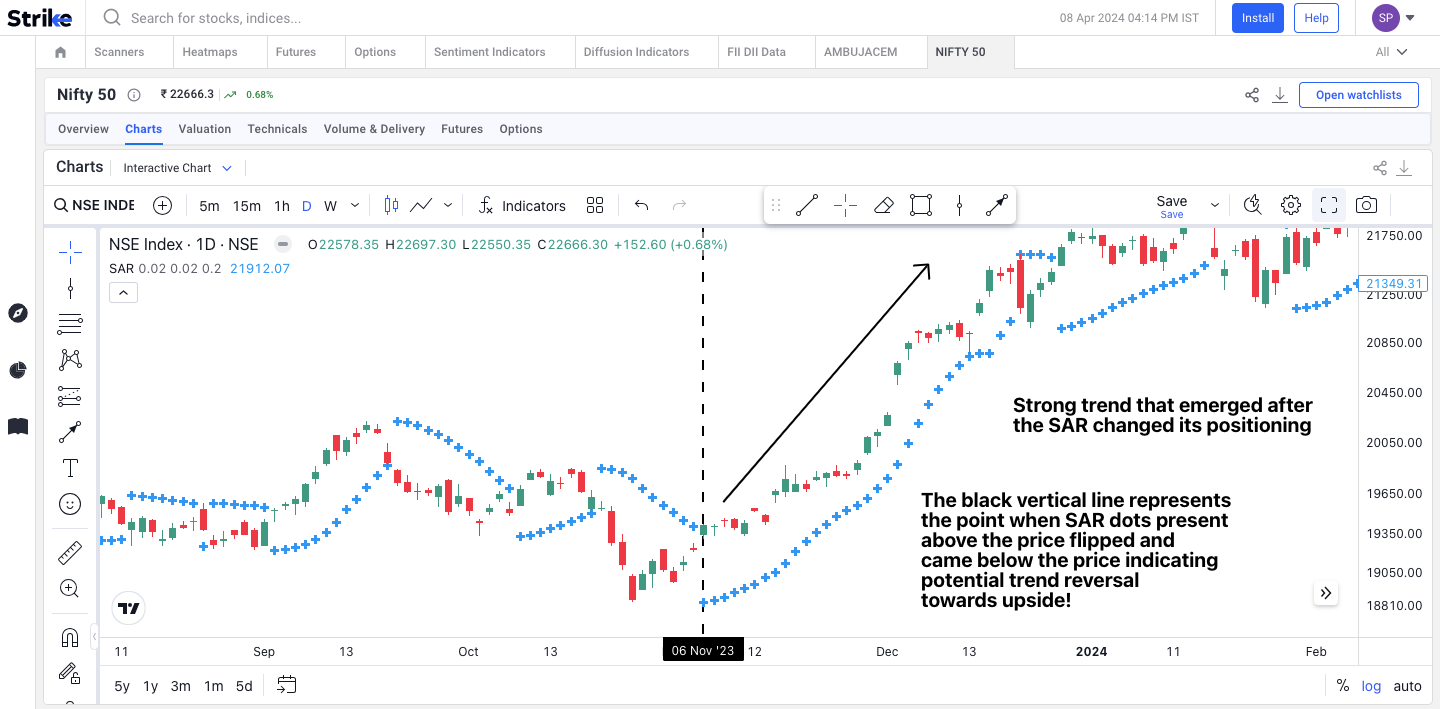Screen dimensions: 1440x709
Task: Share Nifty 50 page via share icon
Action: pos(1252,95)
